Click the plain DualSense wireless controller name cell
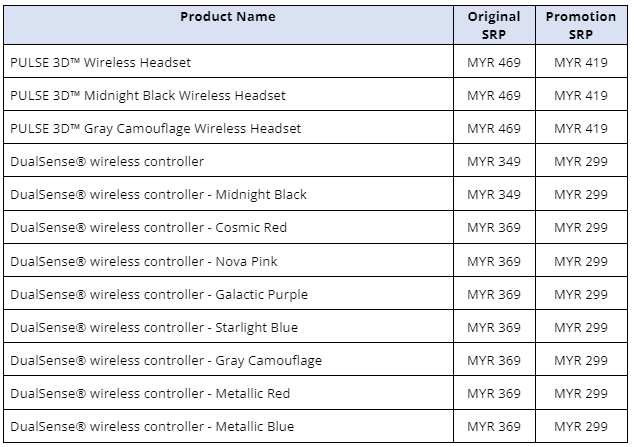This screenshot has width=634, height=447. tap(107, 162)
